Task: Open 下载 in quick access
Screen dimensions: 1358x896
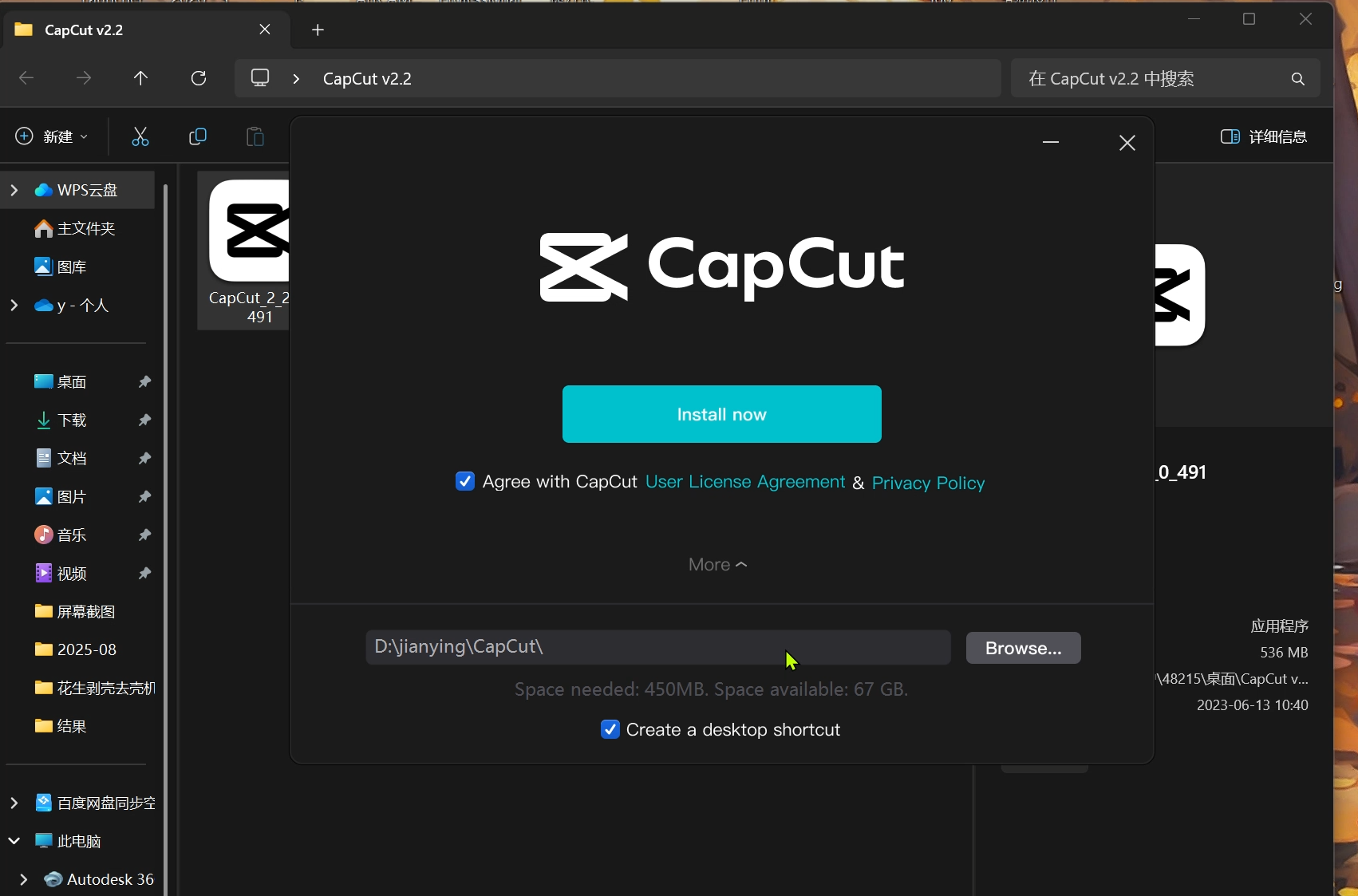Action: (60, 420)
